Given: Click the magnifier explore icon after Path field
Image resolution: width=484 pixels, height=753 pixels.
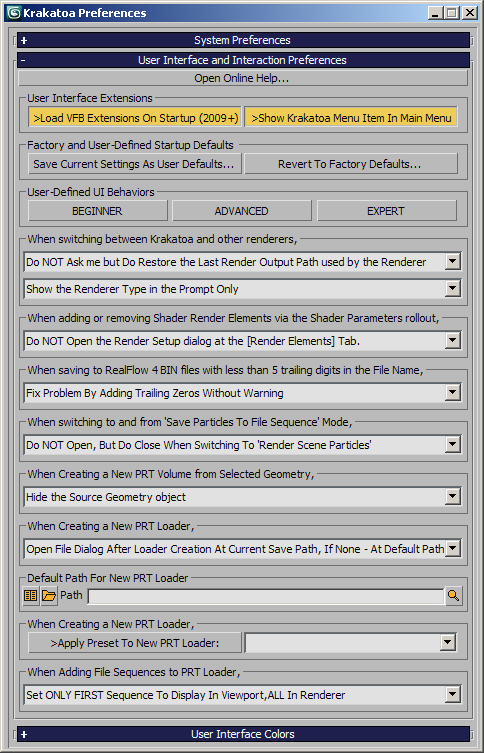Looking at the screenshot, I should click(x=453, y=595).
